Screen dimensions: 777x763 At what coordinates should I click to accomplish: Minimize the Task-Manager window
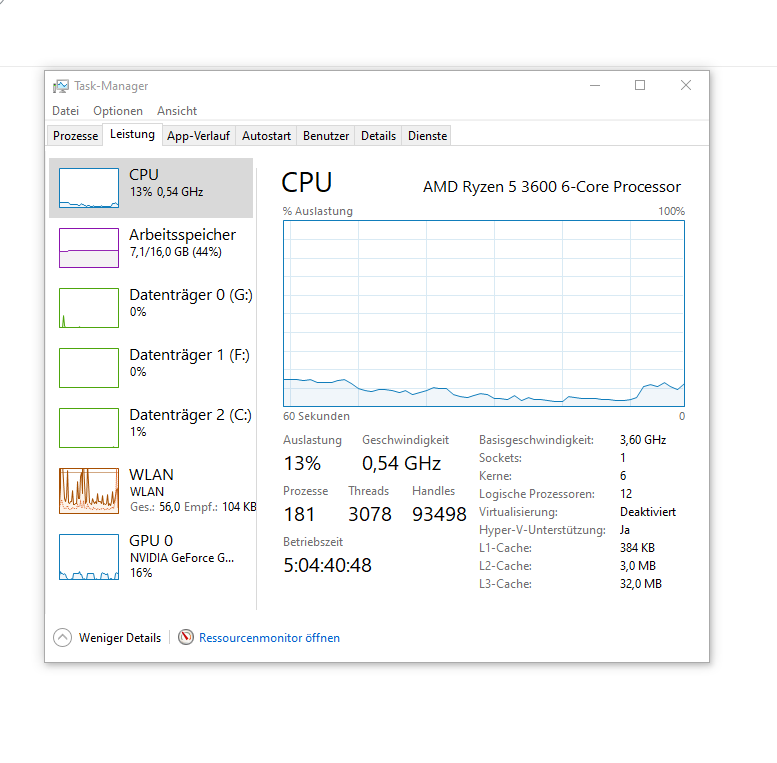tap(595, 85)
